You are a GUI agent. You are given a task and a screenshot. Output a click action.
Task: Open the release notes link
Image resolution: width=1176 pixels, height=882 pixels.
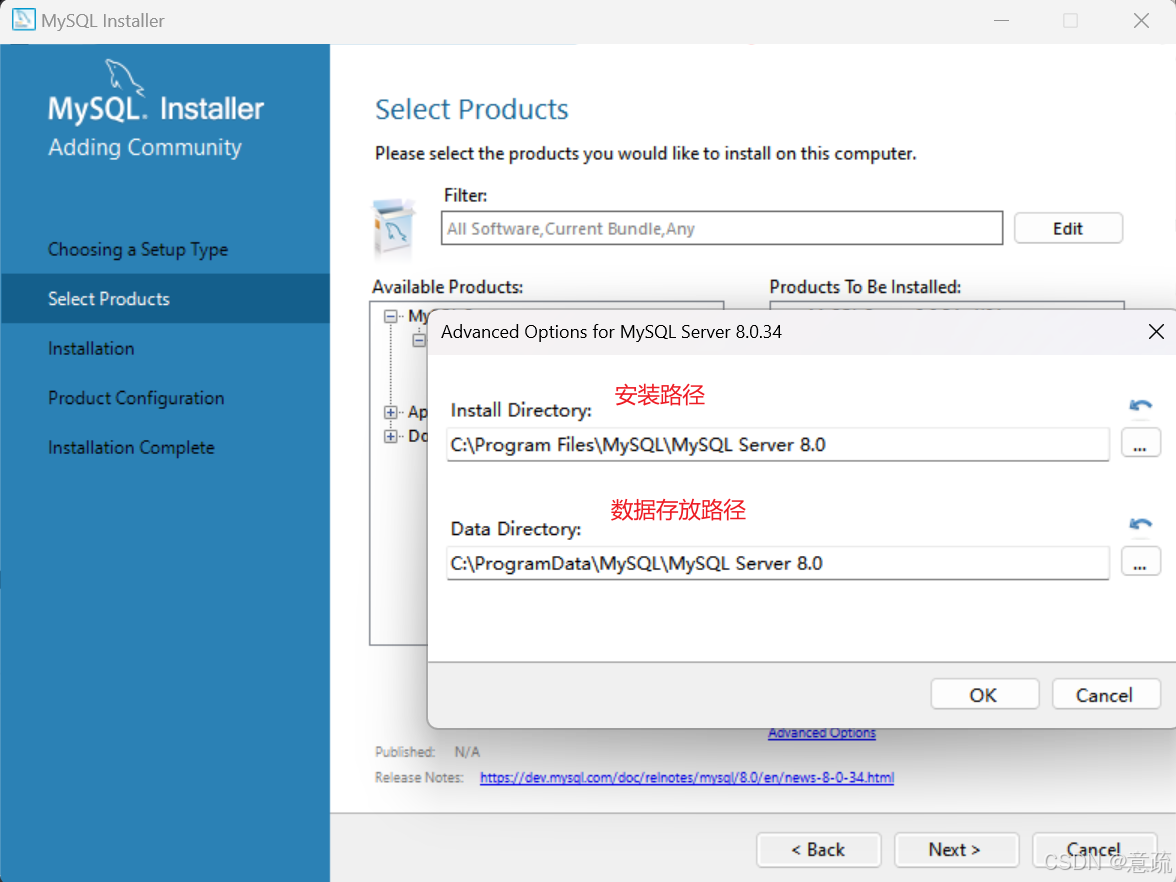tap(687, 778)
